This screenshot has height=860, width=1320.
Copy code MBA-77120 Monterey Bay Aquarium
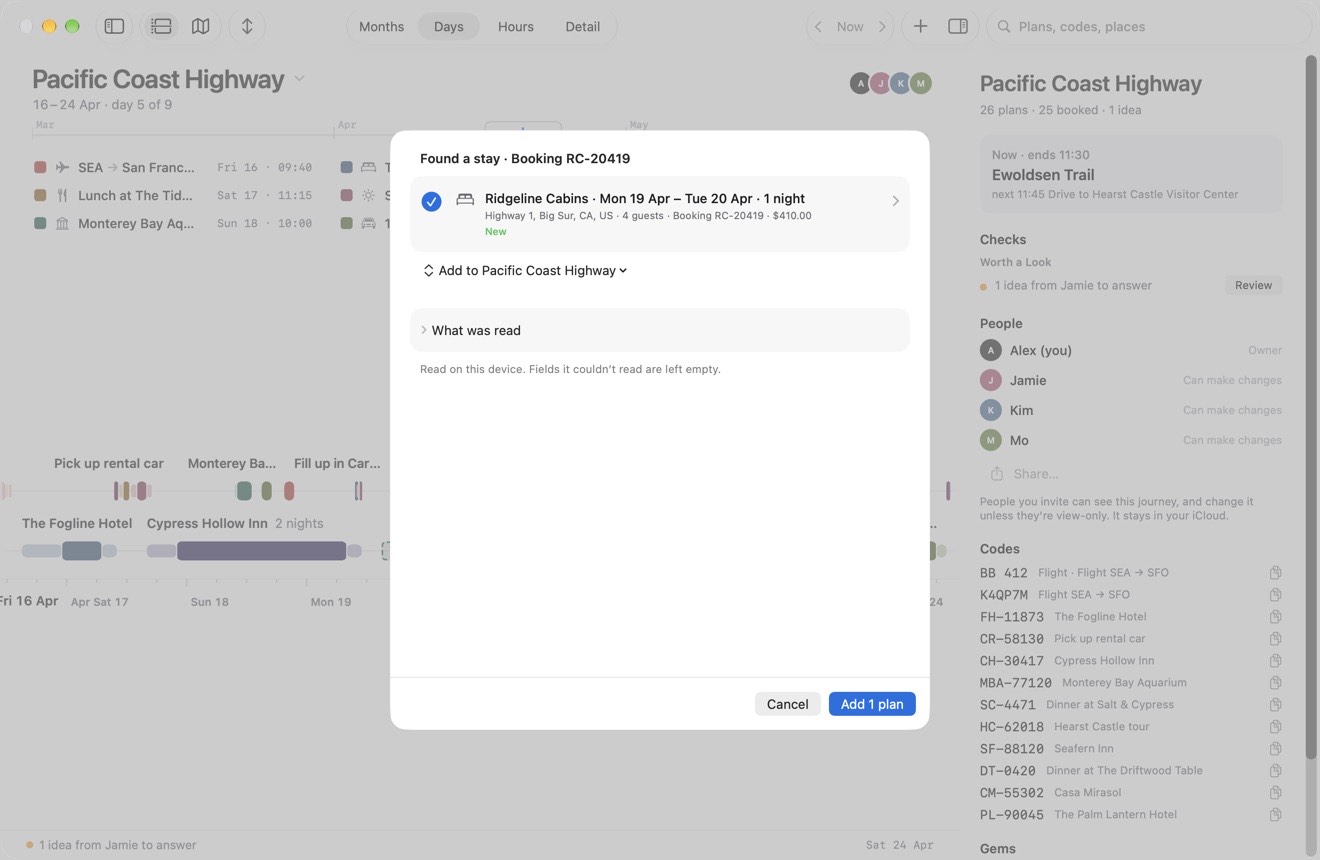[1276, 683]
